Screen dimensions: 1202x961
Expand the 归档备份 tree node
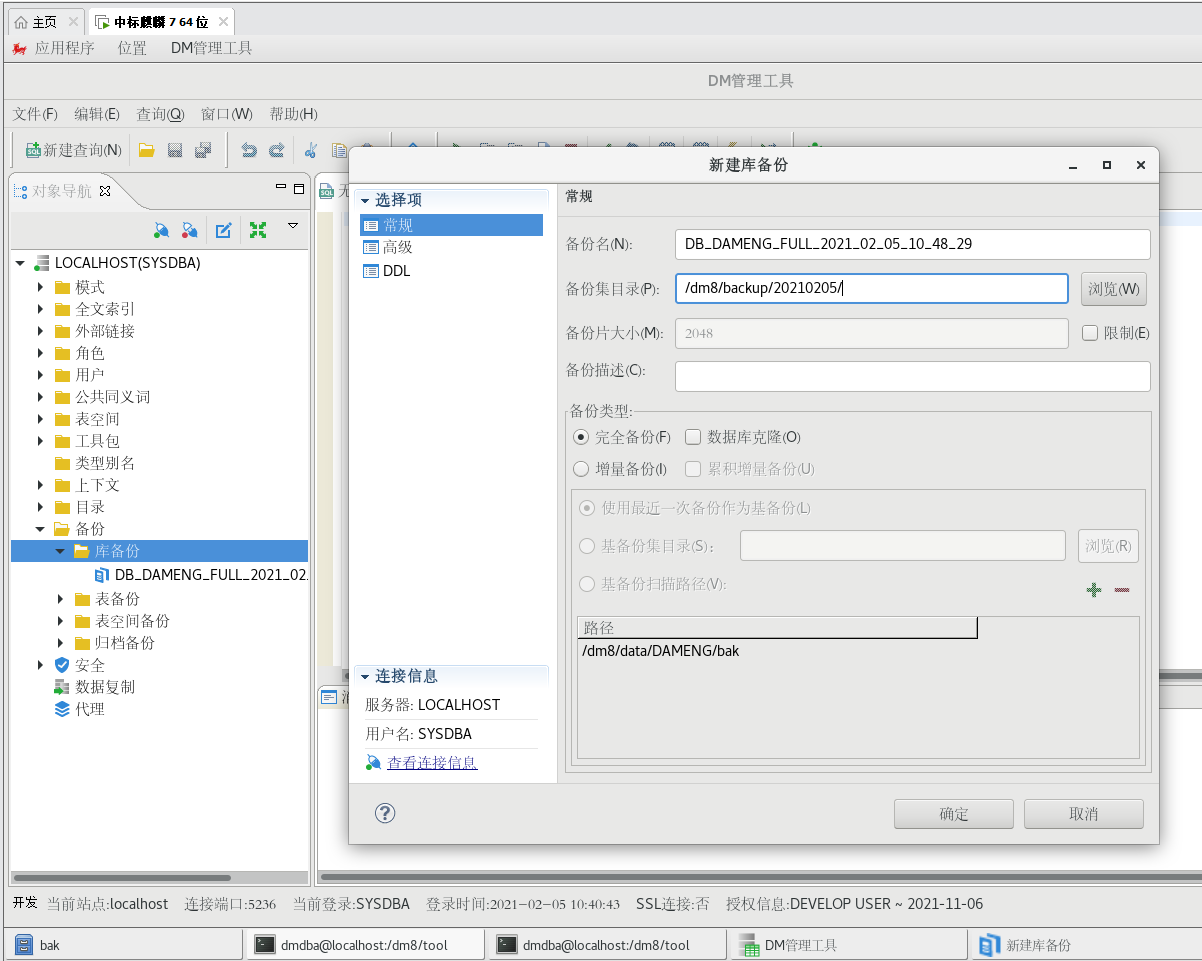click(x=61, y=643)
